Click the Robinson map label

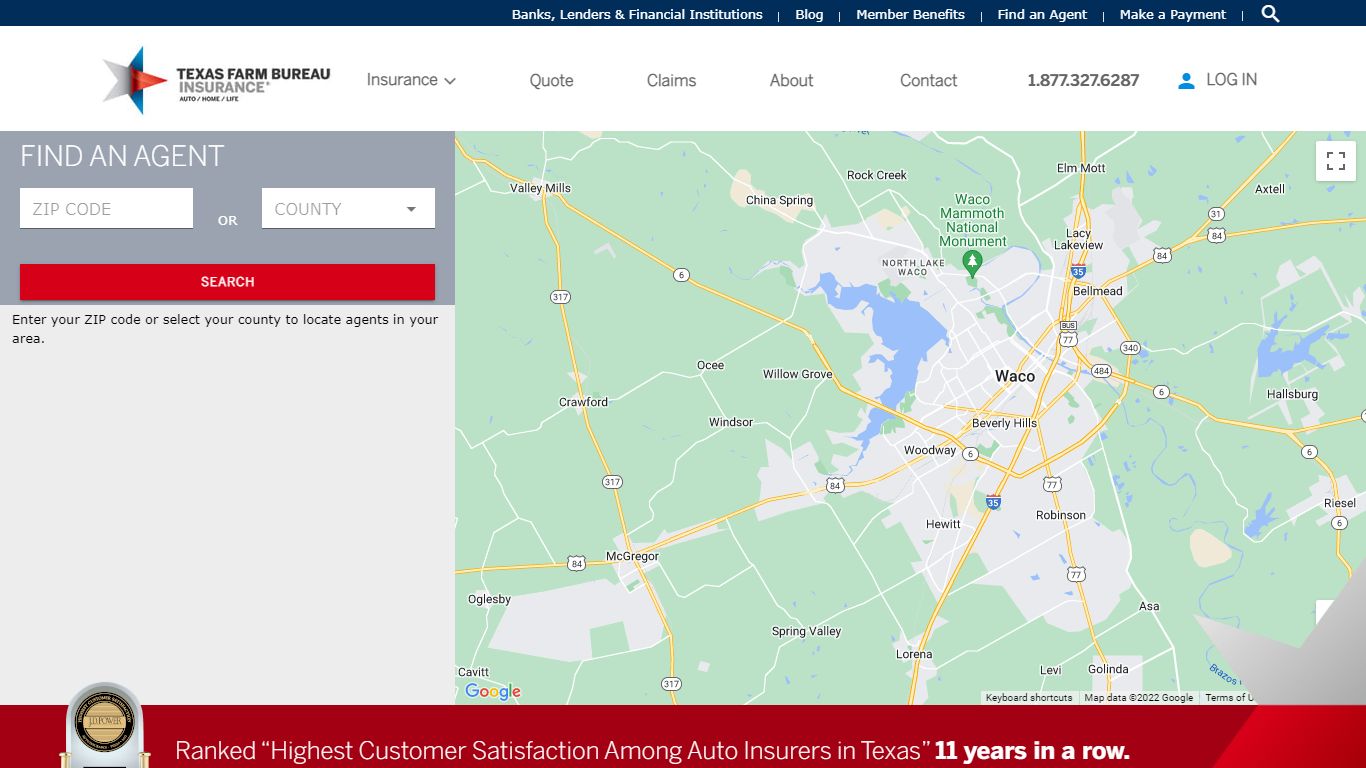[x=1061, y=515]
